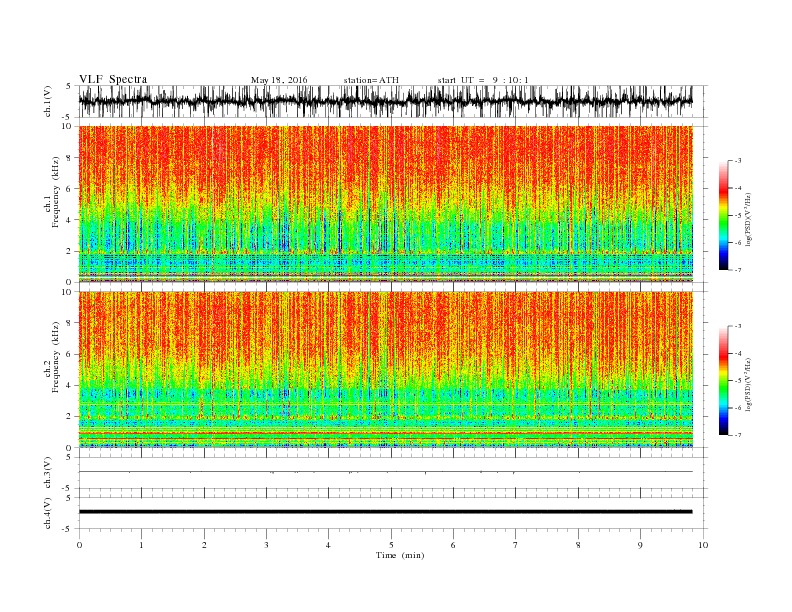Click the "ch.4(V)" axis label
Image resolution: width=792 pixels, height=612 pixels.
(x=48, y=513)
